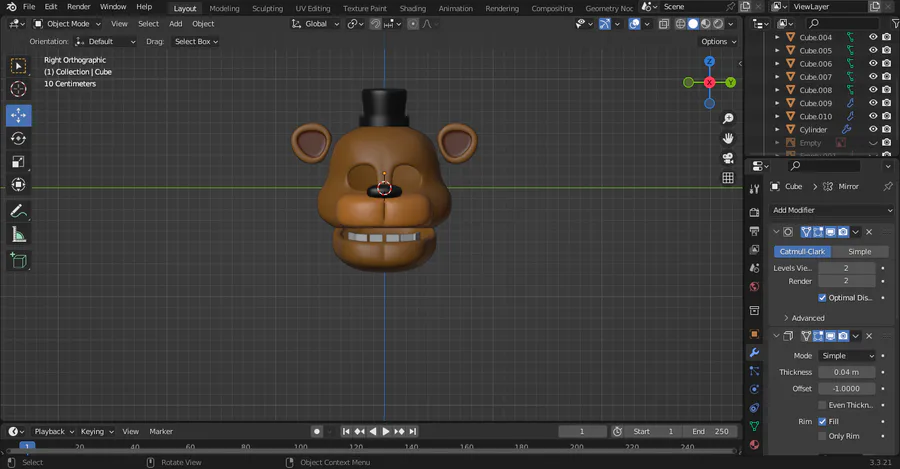This screenshot has width=900, height=469.
Task: Open the Render menu
Action: (x=79, y=7)
